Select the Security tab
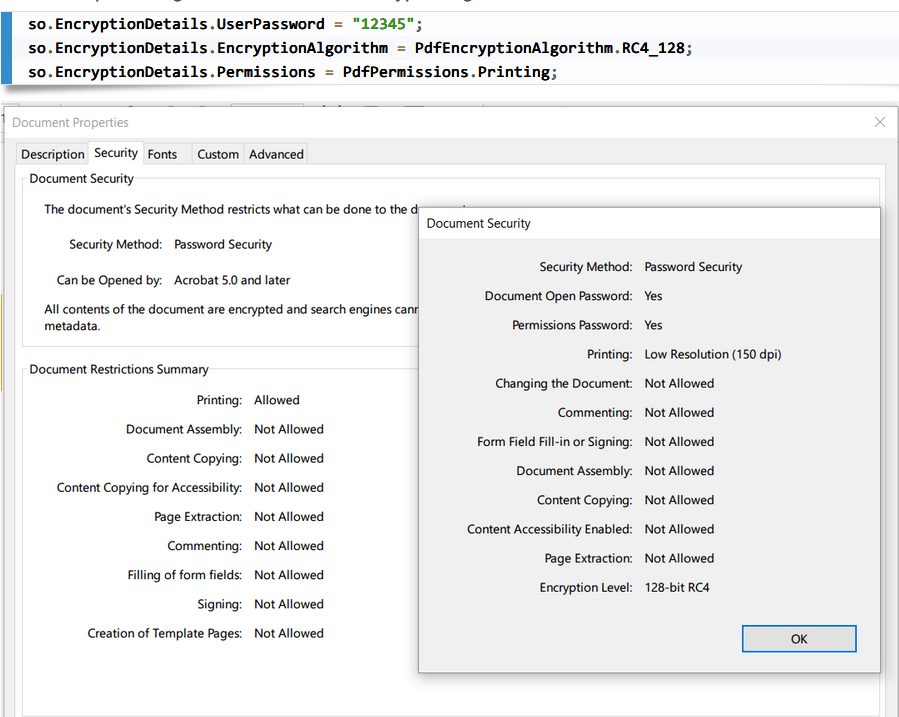The width and height of the screenshot is (899, 717). [x=116, y=153]
